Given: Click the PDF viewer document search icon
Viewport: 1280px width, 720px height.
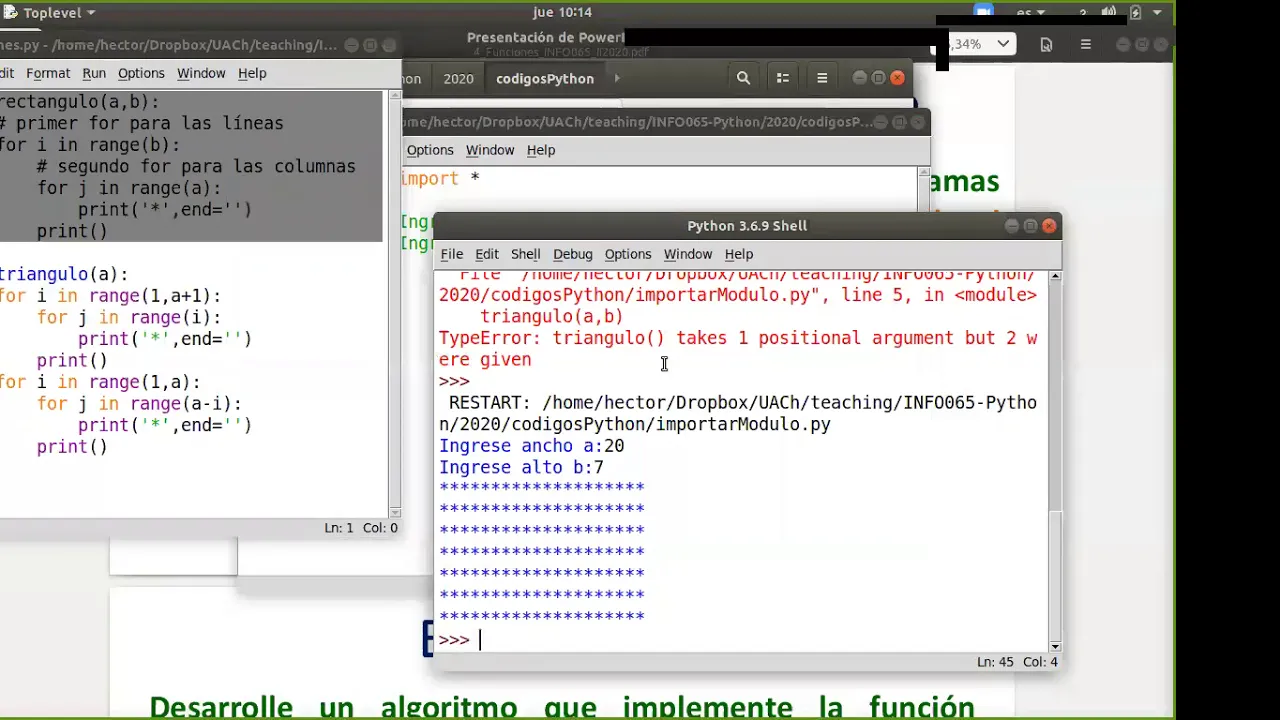Looking at the screenshot, I should [1046, 44].
